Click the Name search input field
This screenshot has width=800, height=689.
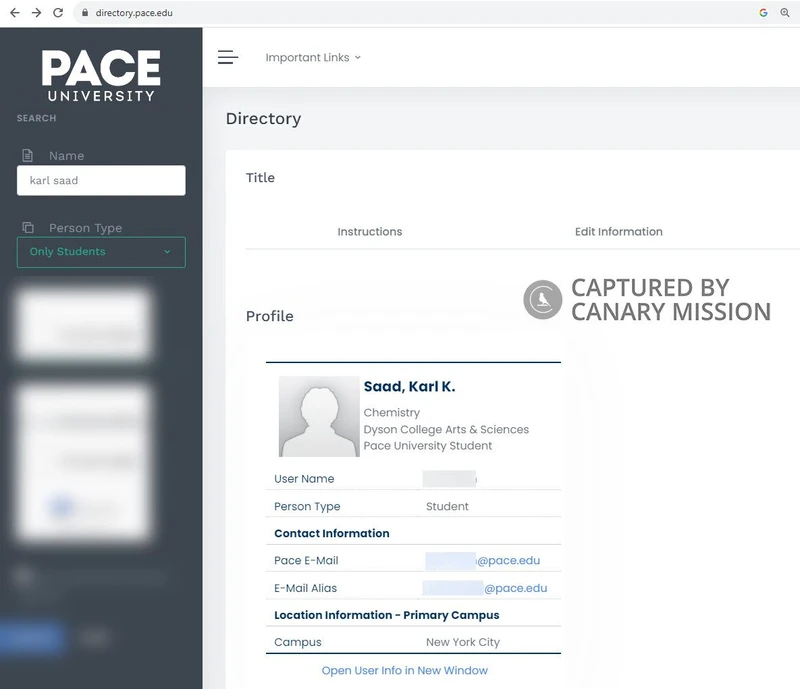(101, 181)
